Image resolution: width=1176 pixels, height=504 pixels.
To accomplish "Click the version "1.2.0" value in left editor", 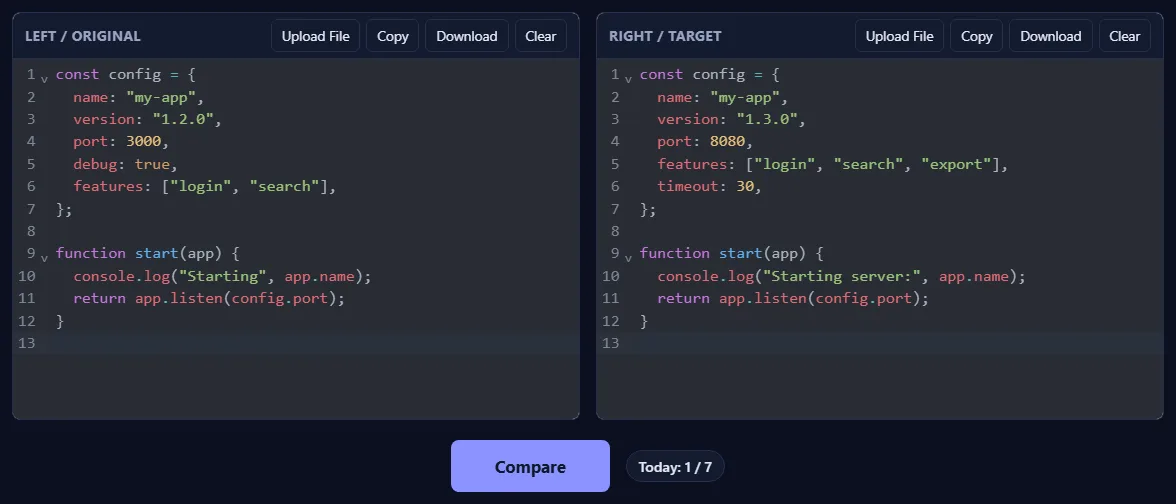I will click(183, 119).
